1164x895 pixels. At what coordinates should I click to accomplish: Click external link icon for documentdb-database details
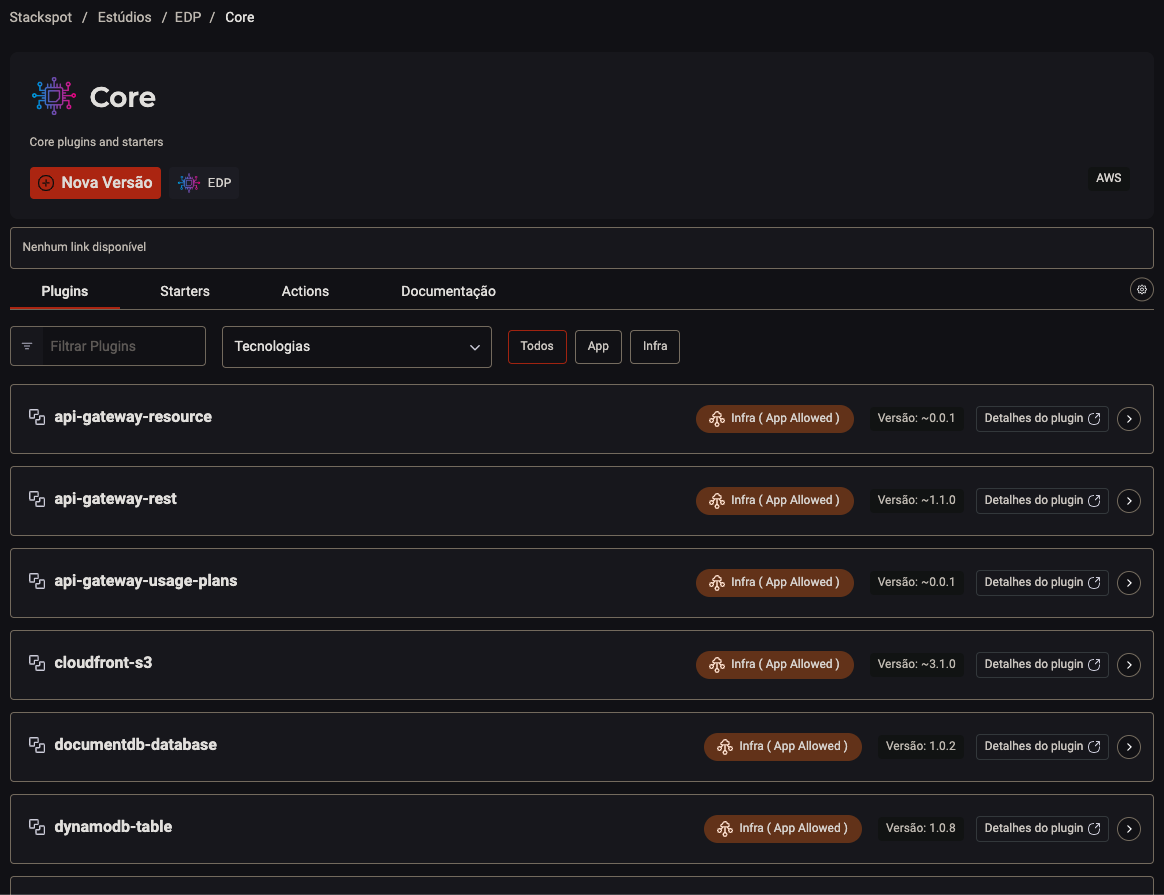click(x=1094, y=747)
